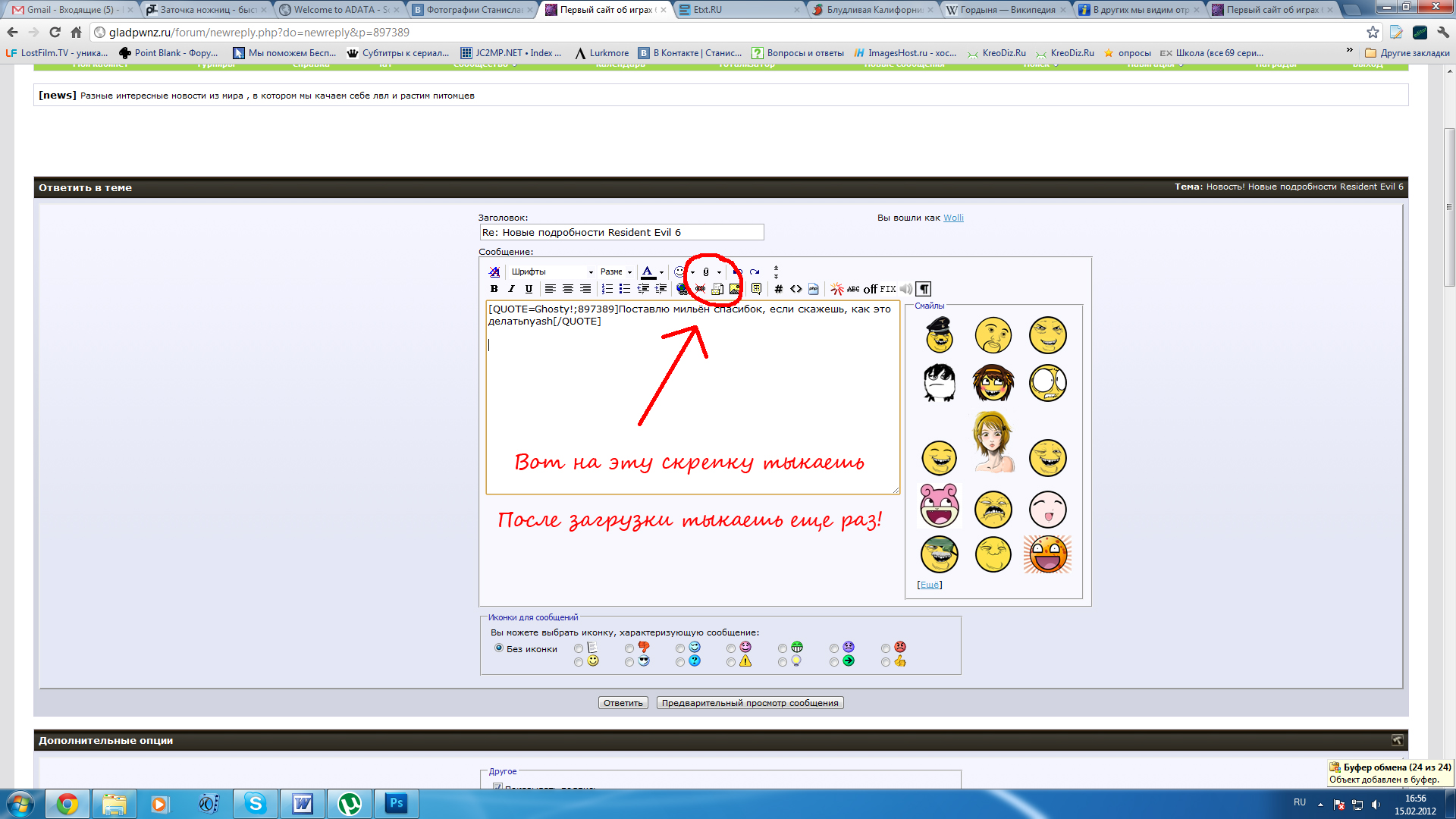Open the text color dropdown arrow
1456x819 pixels.
[661, 272]
